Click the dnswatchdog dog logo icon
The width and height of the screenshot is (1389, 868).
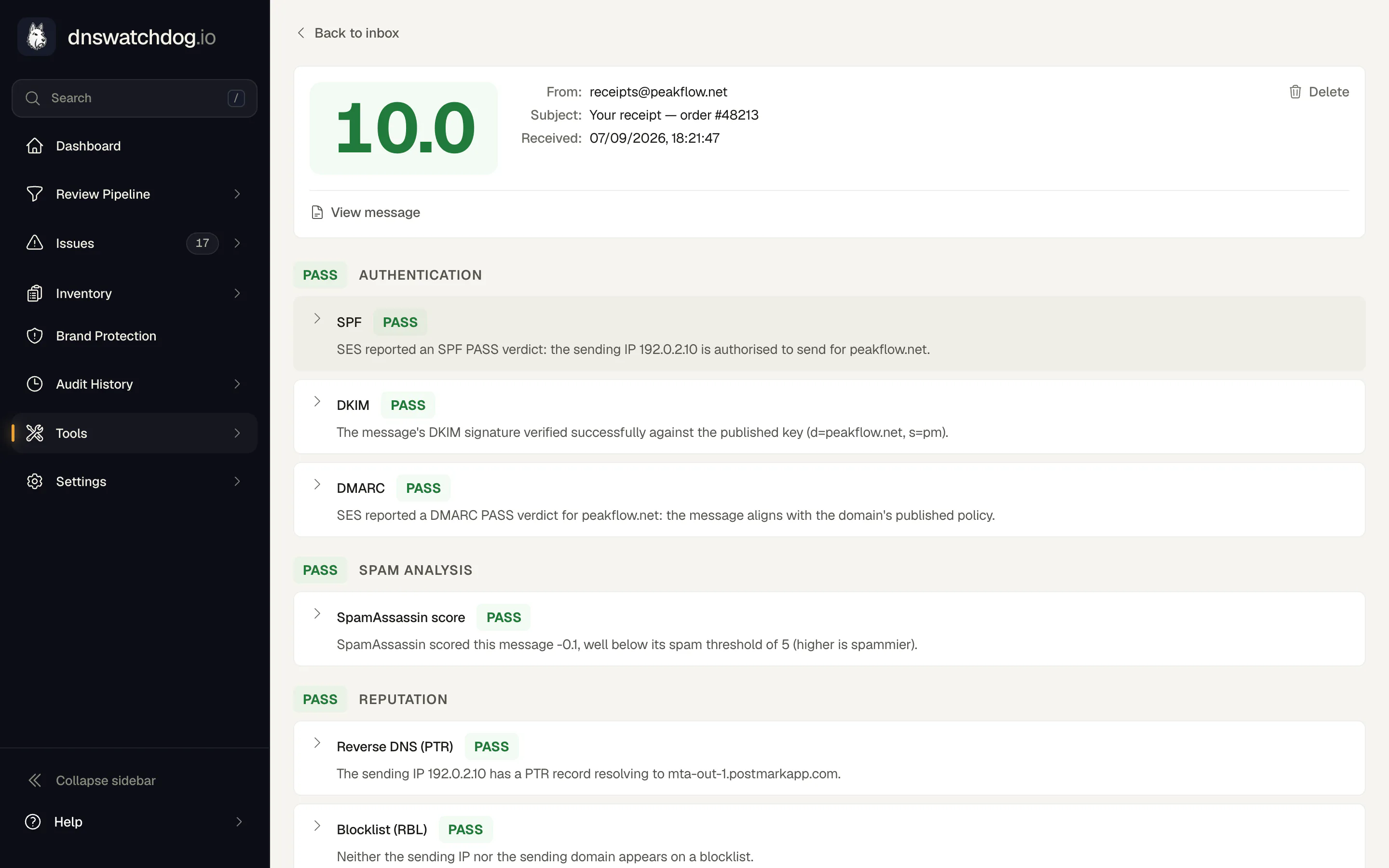tap(37, 37)
